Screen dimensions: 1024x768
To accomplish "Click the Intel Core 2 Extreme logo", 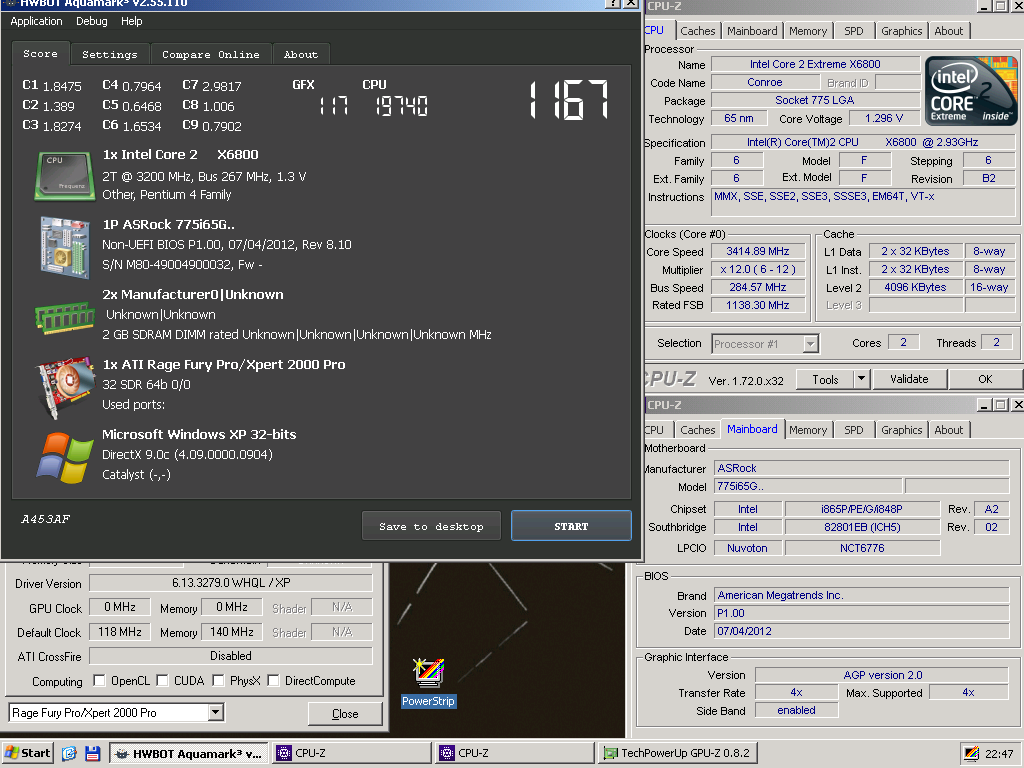I will (x=971, y=91).
